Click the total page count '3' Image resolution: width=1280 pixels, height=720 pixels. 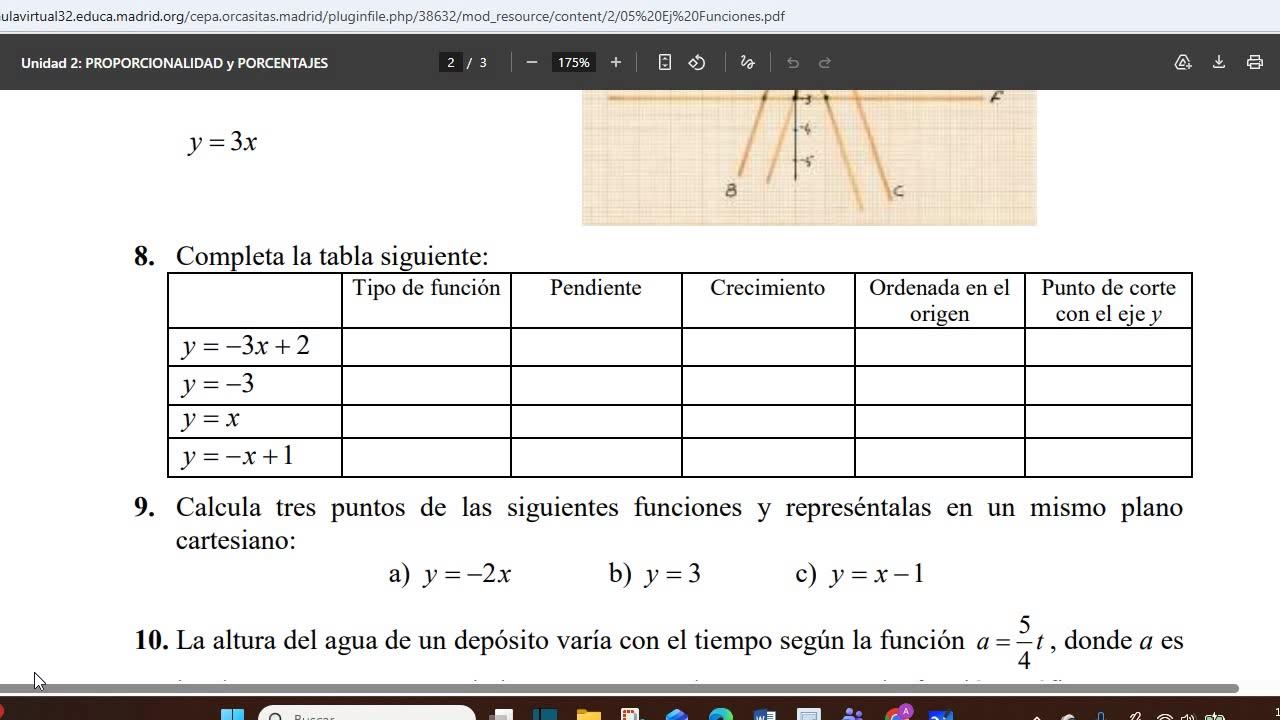(483, 62)
